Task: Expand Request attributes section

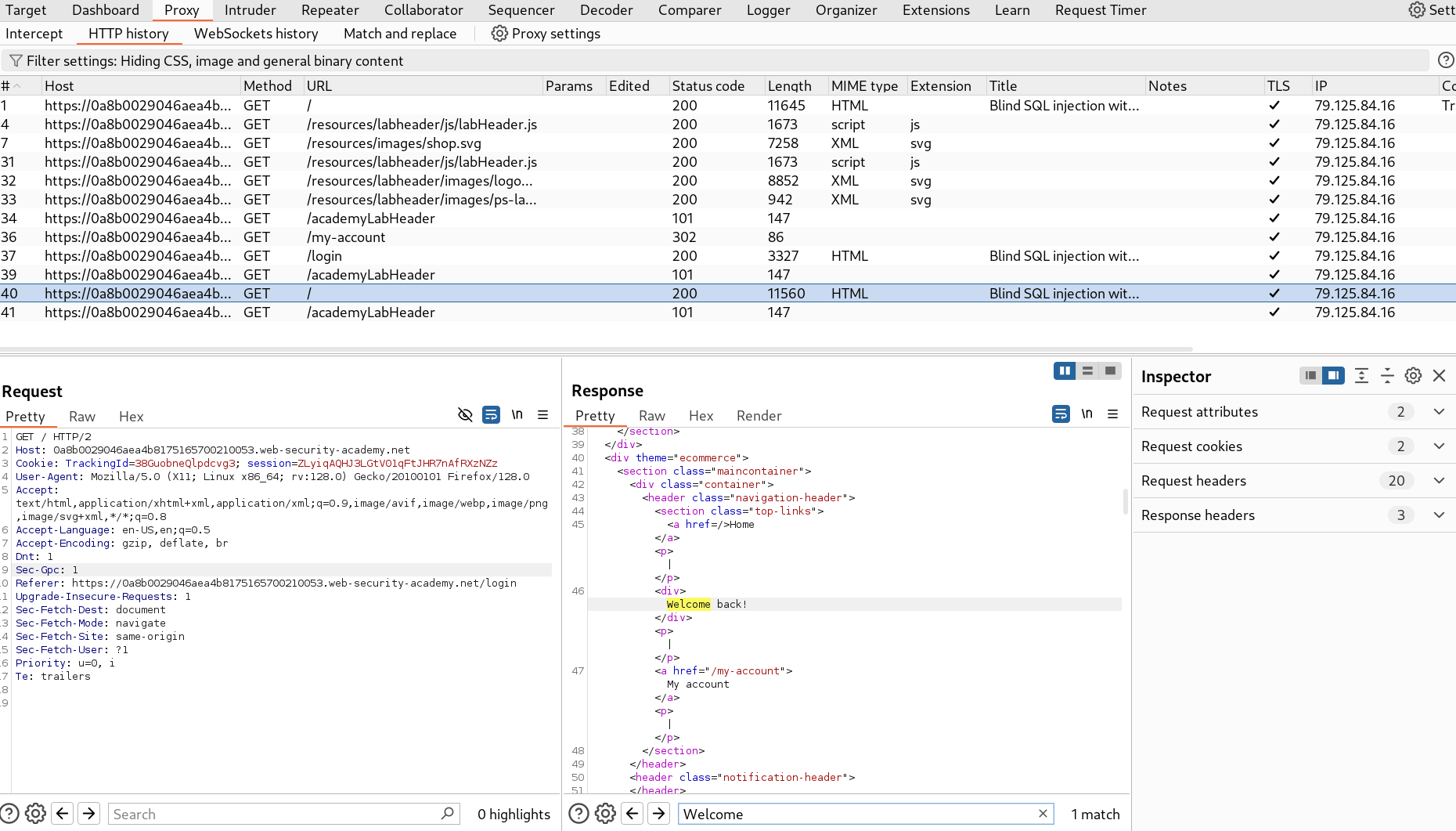Action: pos(1439,412)
